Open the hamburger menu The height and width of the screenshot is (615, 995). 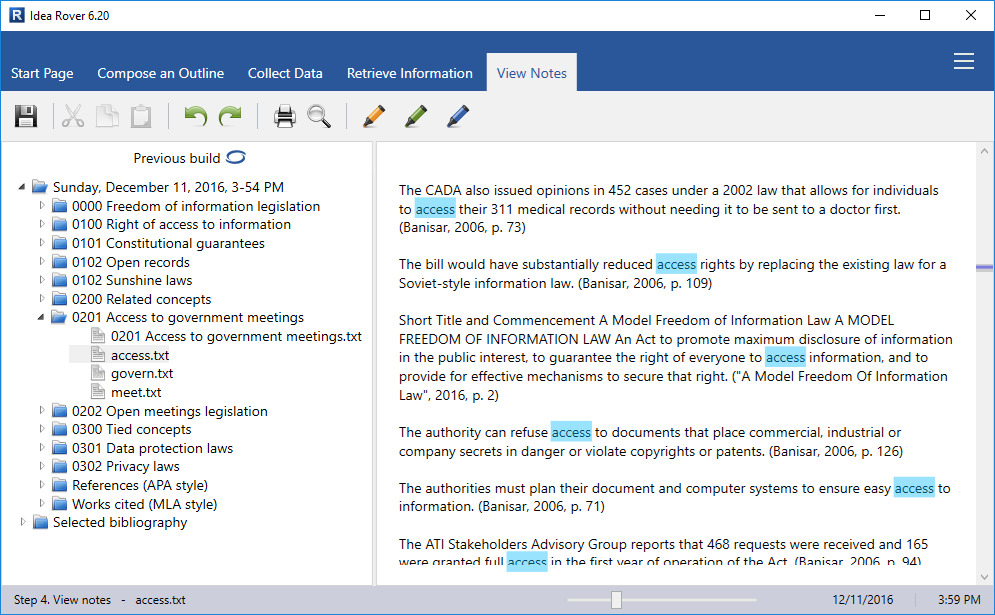(964, 62)
